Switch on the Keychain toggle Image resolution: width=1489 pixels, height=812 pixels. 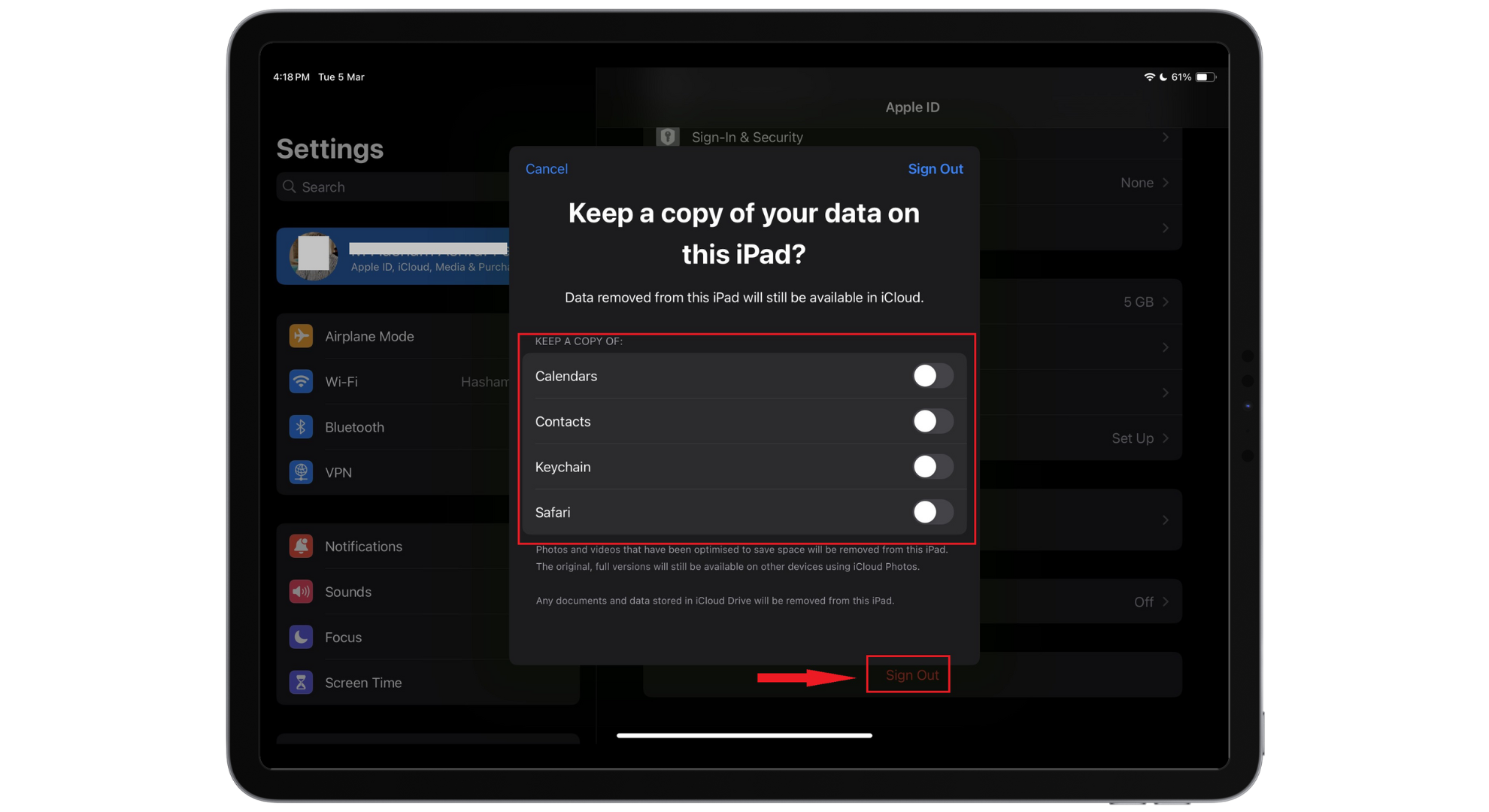click(933, 467)
